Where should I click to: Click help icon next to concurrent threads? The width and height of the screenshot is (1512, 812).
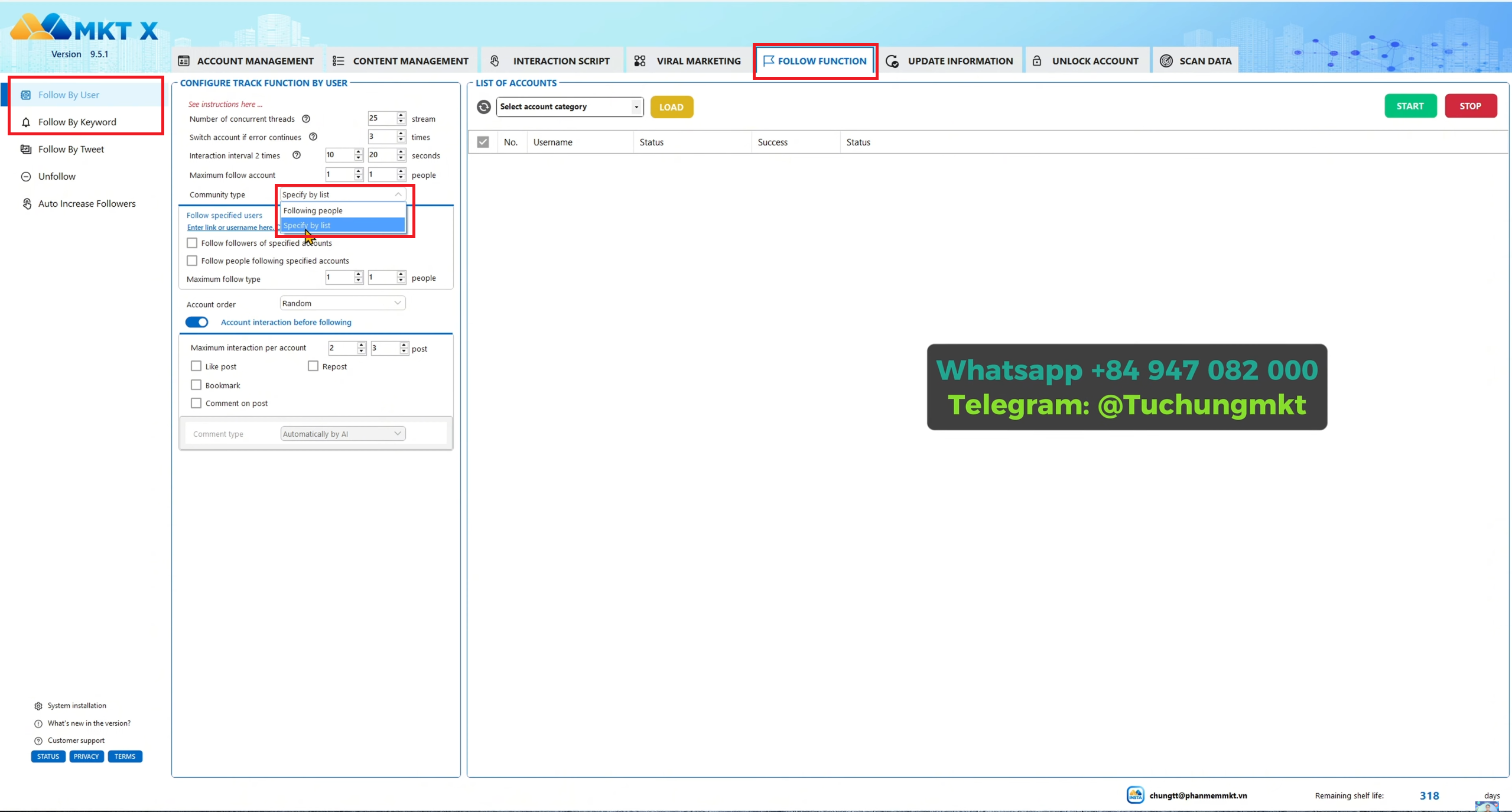[x=306, y=119]
